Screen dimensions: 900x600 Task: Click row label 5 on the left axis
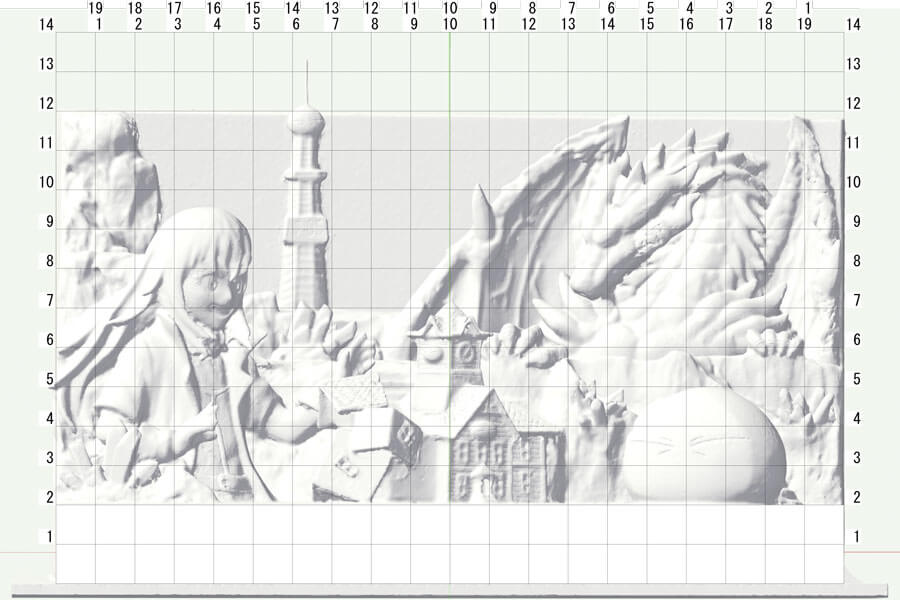(x=50, y=379)
